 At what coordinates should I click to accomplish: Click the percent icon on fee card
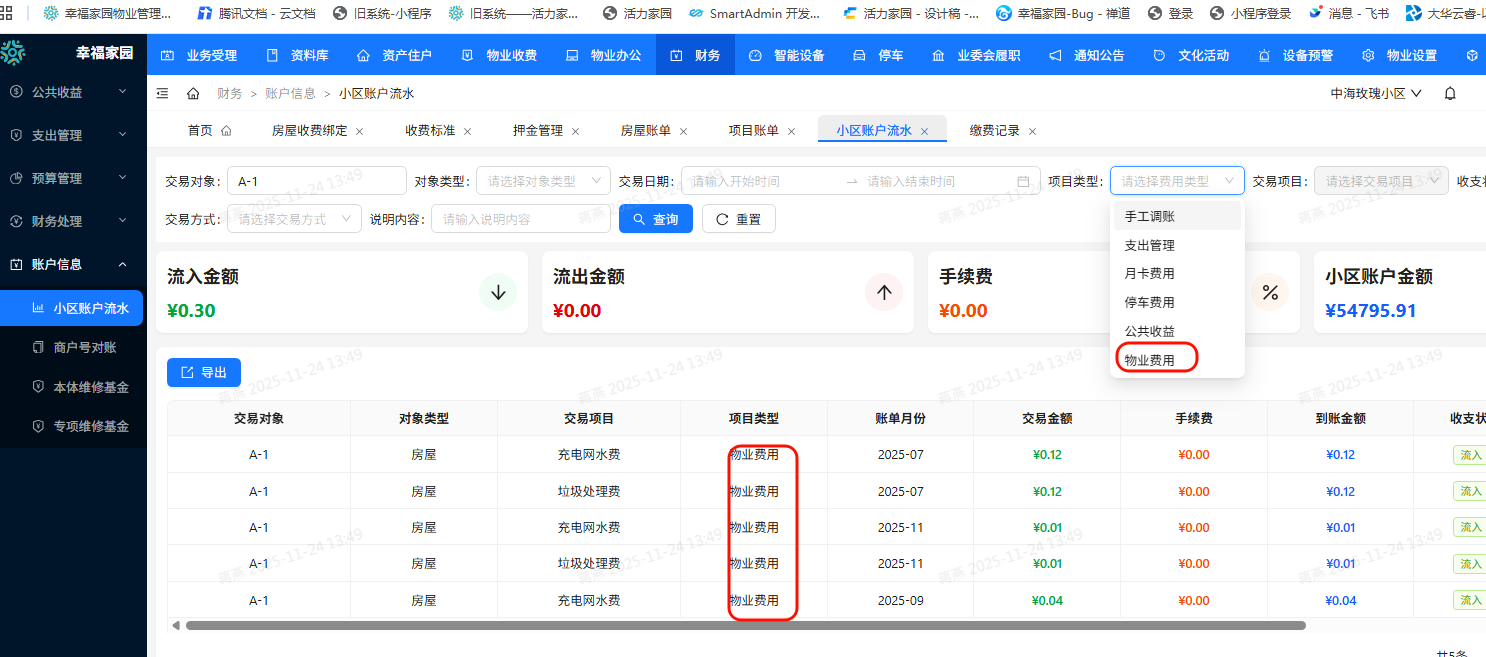tap(1270, 292)
